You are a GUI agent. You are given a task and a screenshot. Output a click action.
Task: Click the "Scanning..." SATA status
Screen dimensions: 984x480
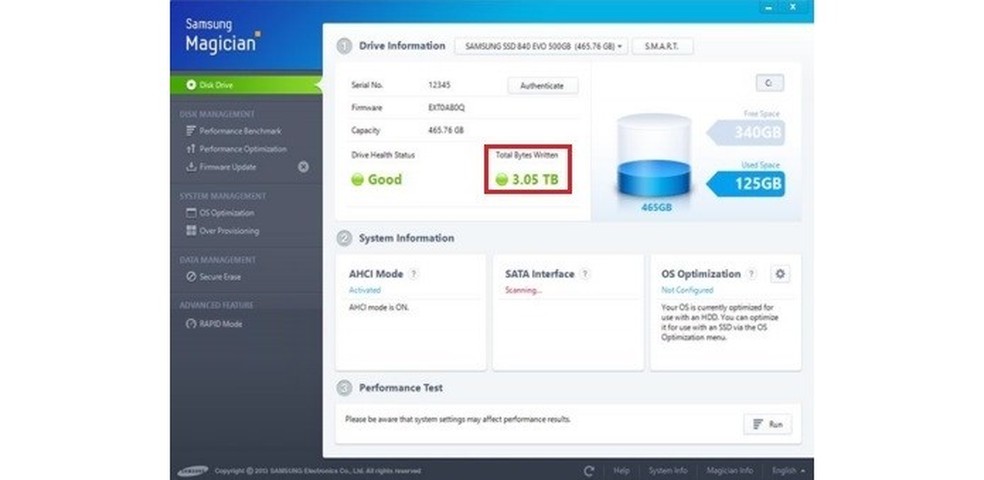click(523, 291)
